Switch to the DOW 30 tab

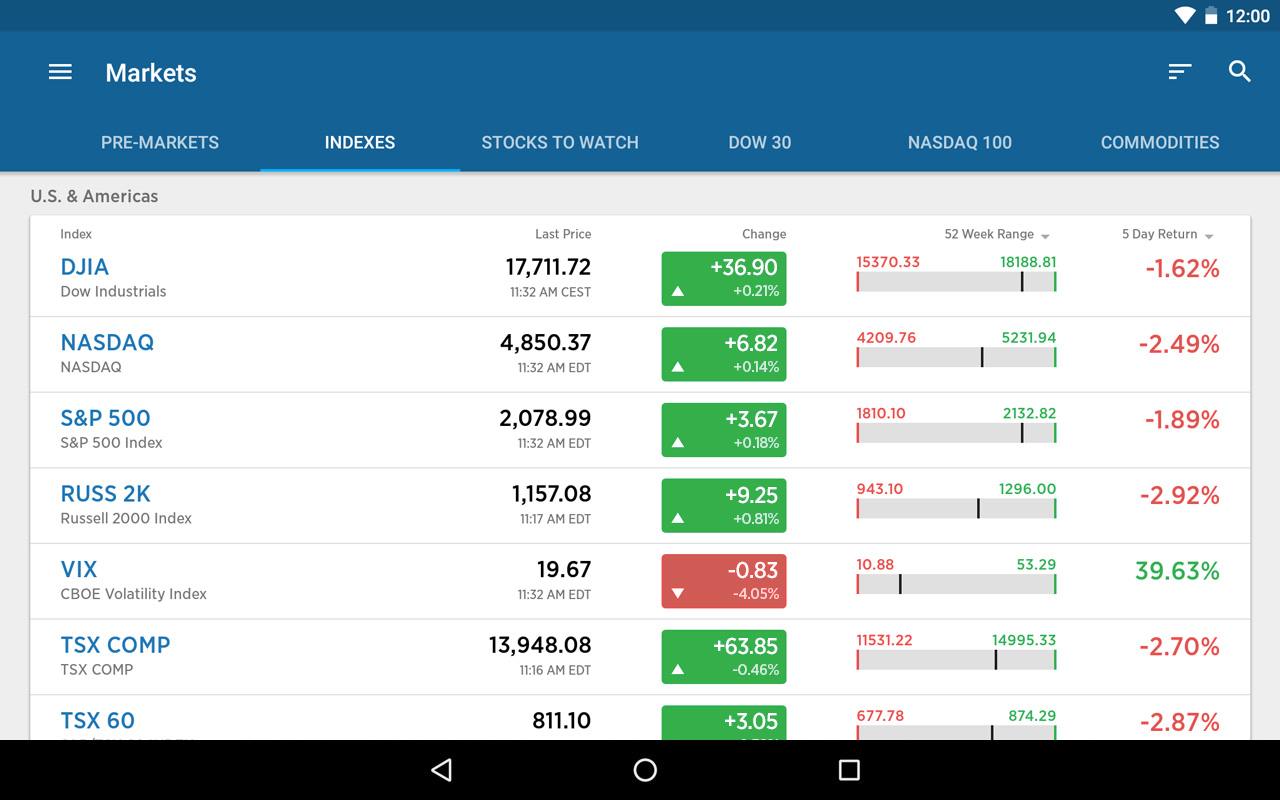click(x=760, y=142)
